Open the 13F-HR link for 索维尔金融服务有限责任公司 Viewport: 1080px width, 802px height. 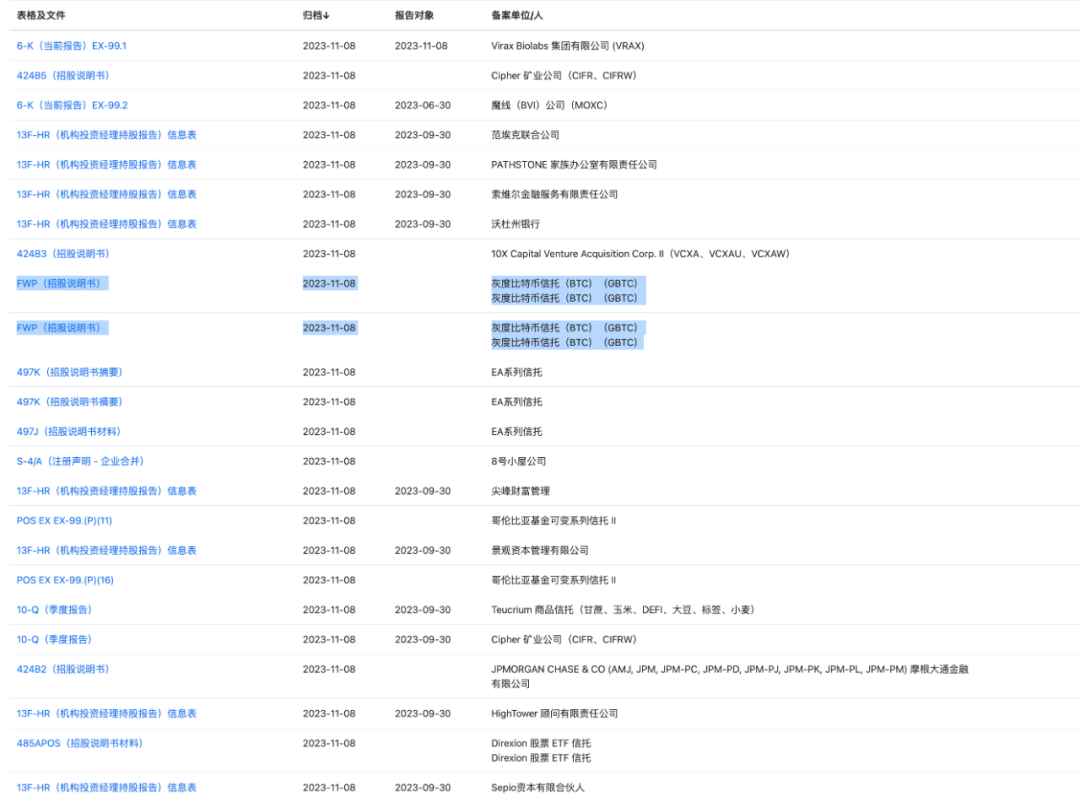tap(107, 194)
